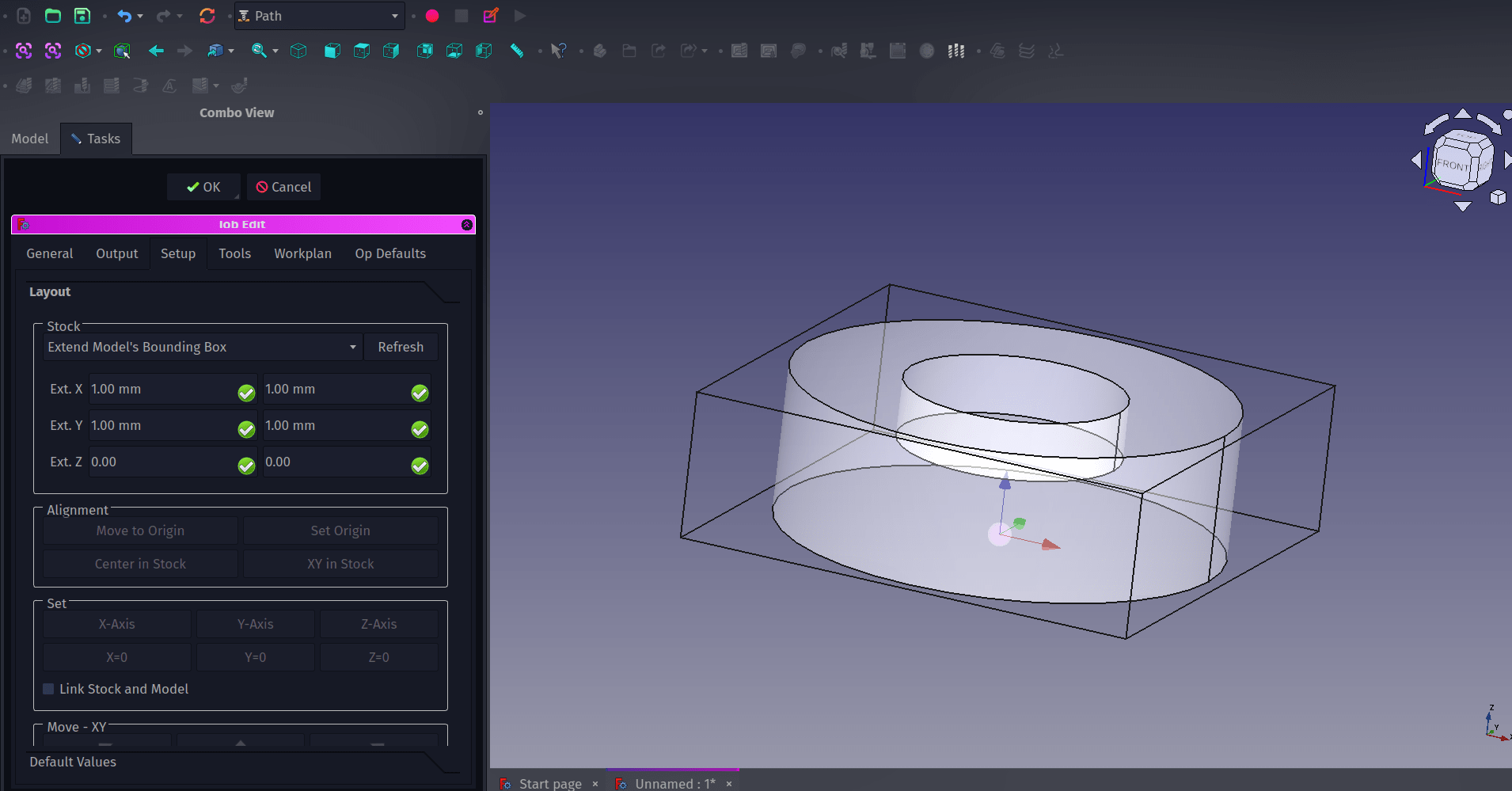Expand the stock type dropdown

coord(203,347)
